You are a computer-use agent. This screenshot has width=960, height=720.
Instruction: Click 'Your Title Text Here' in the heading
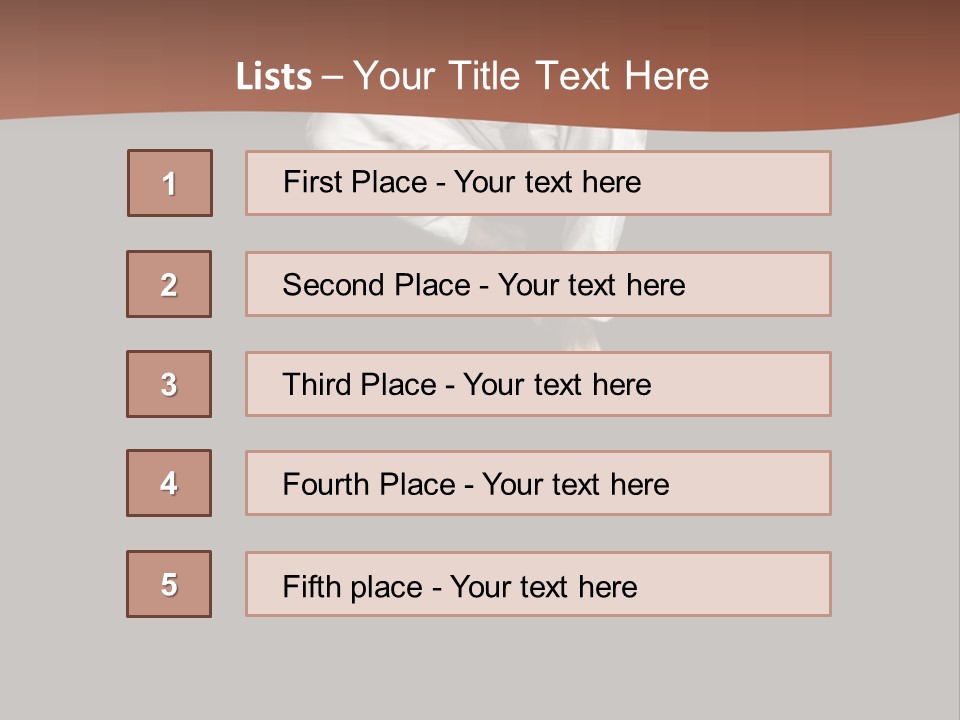(x=532, y=77)
